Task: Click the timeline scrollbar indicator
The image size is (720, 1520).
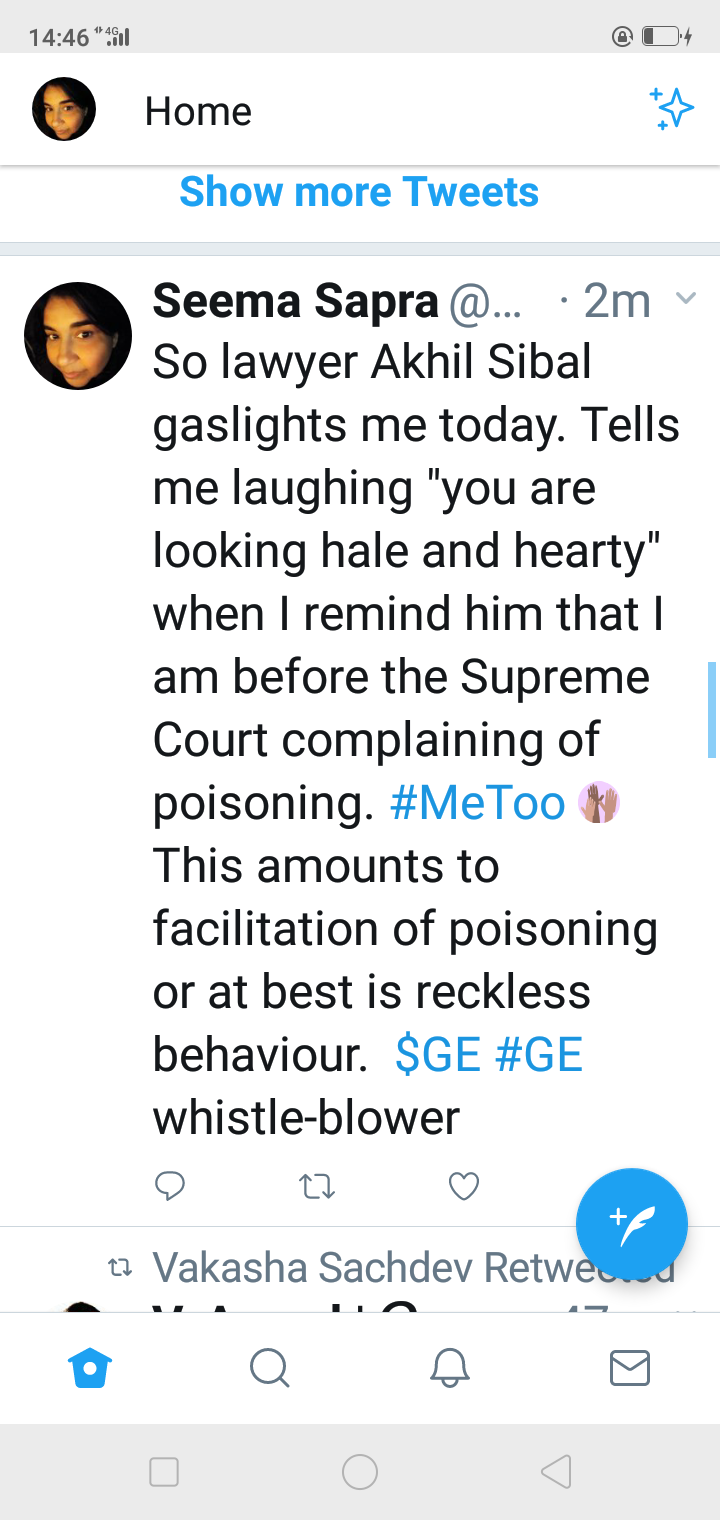Action: tap(712, 709)
